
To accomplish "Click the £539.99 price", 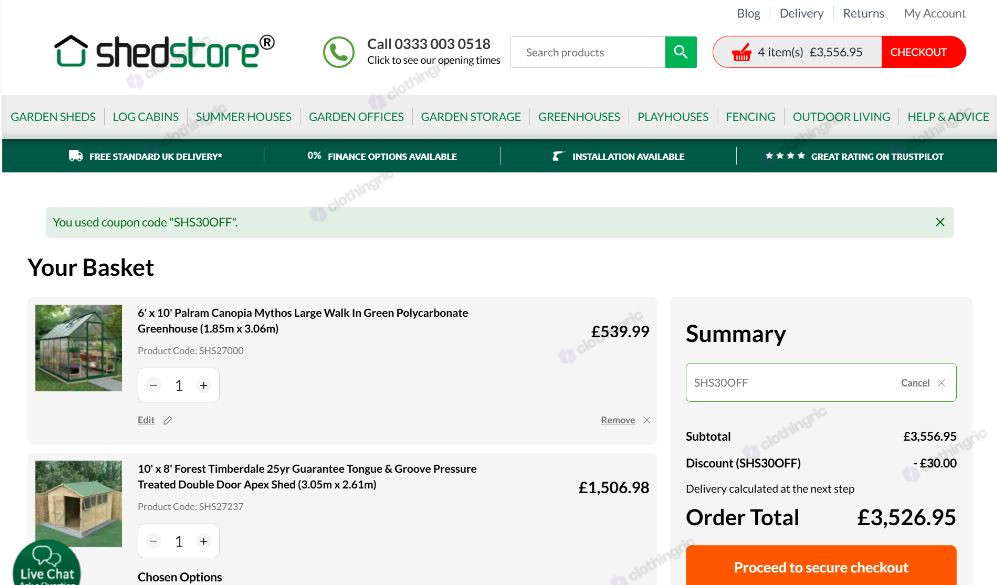I will point(620,331).
